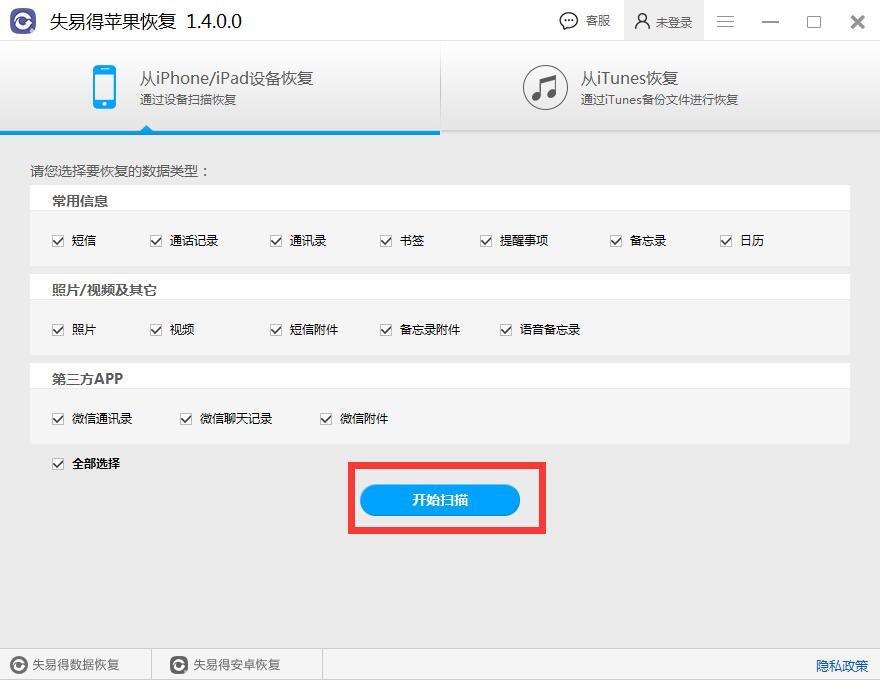Click the app logo icon in title bar

coord(23,21)
